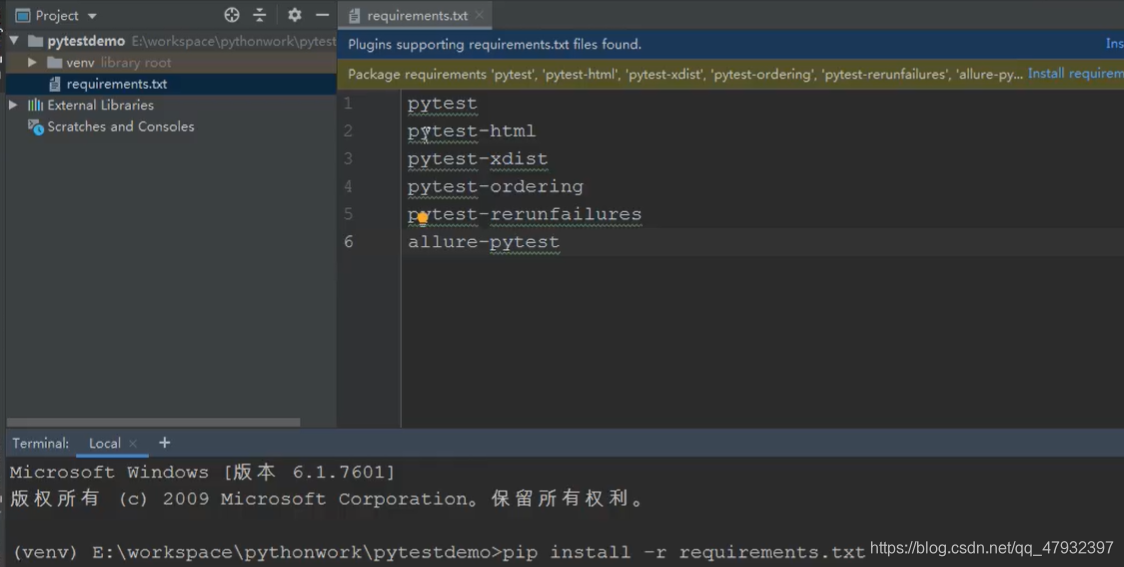Click the venv folder icon
Image resolution: width=1124 pixels, height=567 pixels.
[54, 62]
